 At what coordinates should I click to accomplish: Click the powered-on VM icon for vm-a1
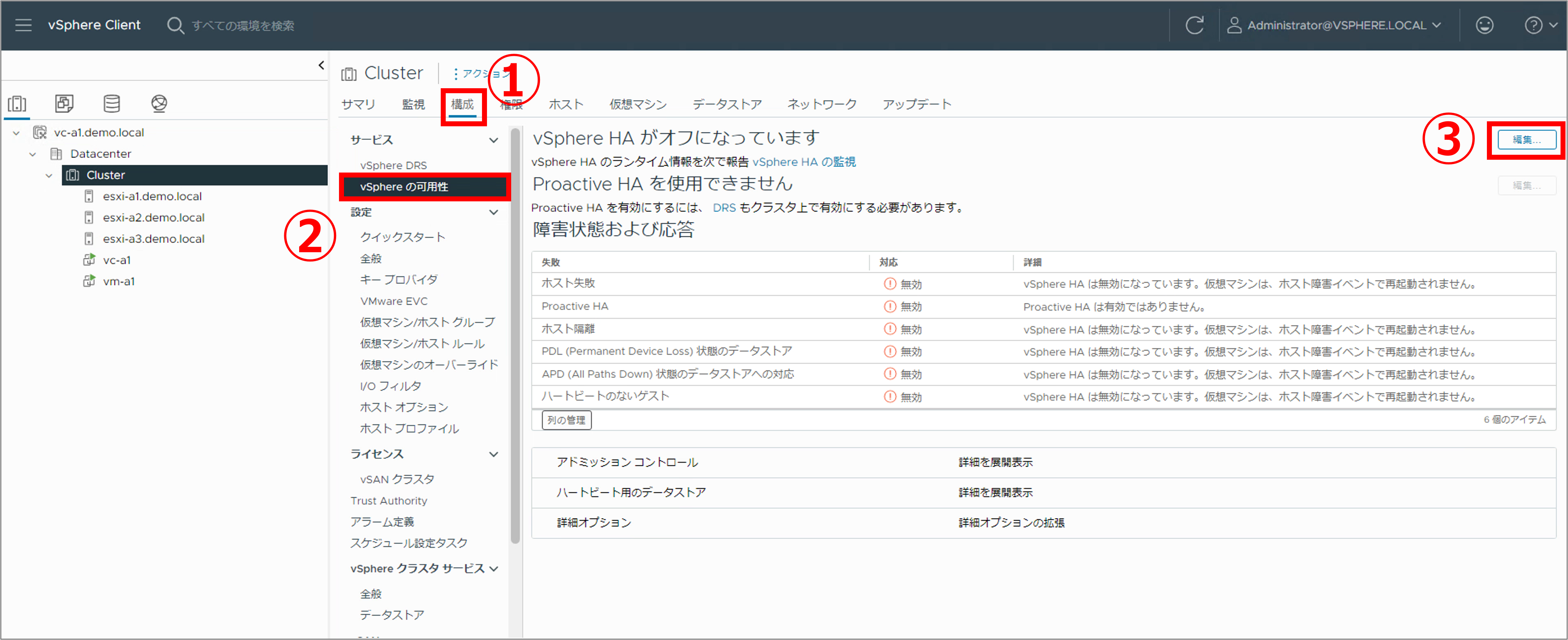(x=89, y=281)
